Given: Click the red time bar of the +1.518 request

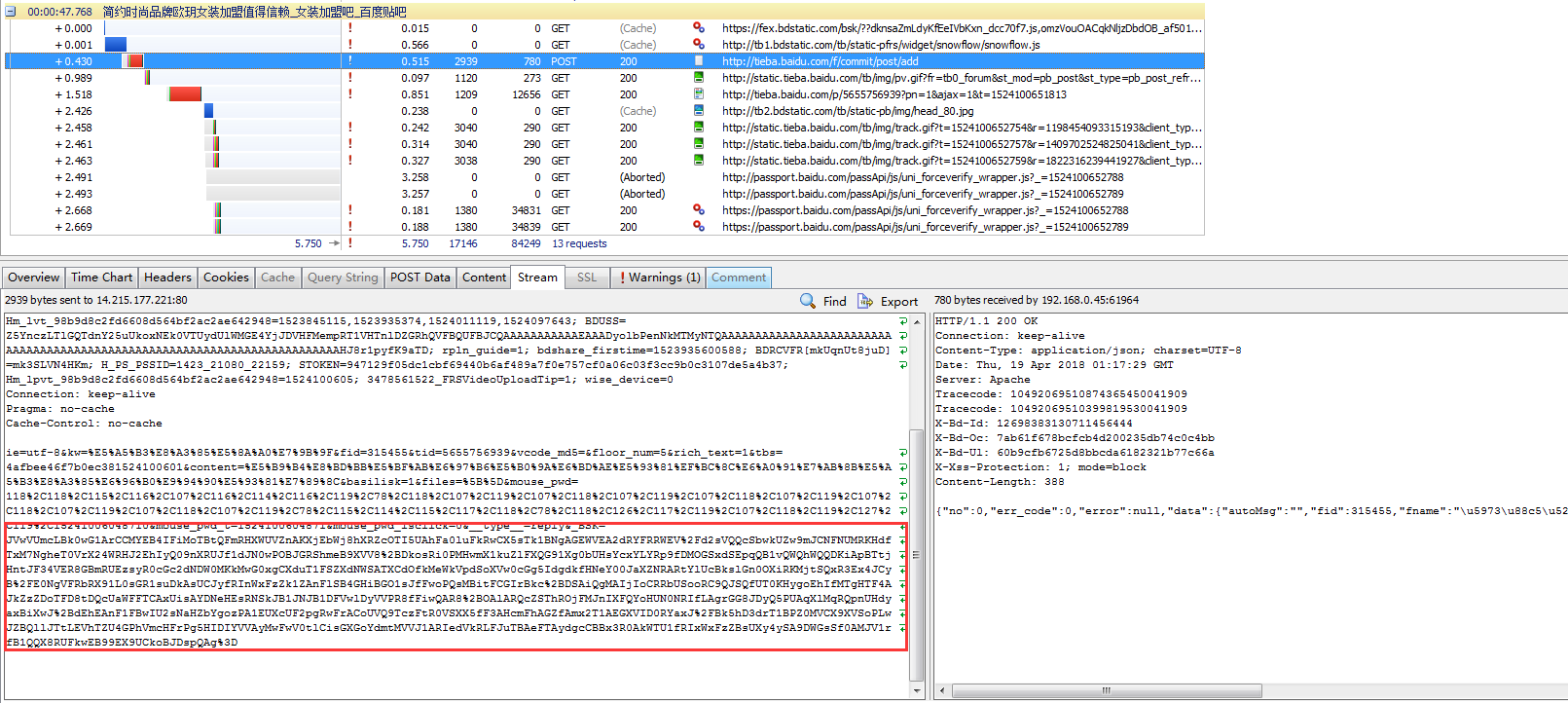Looking at the screenshot, I should coord(184,94).
